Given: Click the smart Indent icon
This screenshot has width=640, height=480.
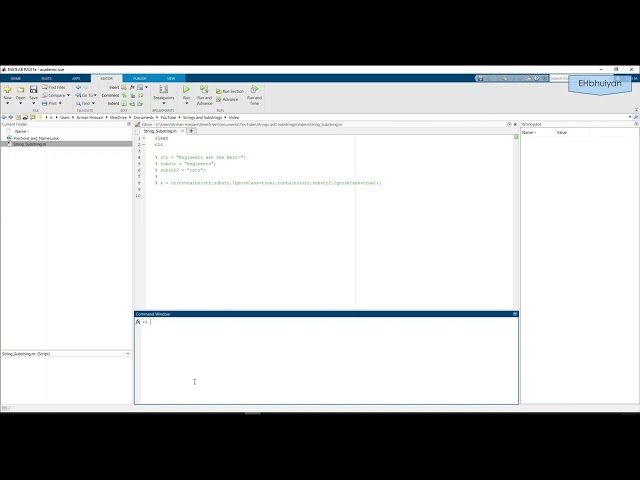Looking at the screenshot, I should point(124,103).
